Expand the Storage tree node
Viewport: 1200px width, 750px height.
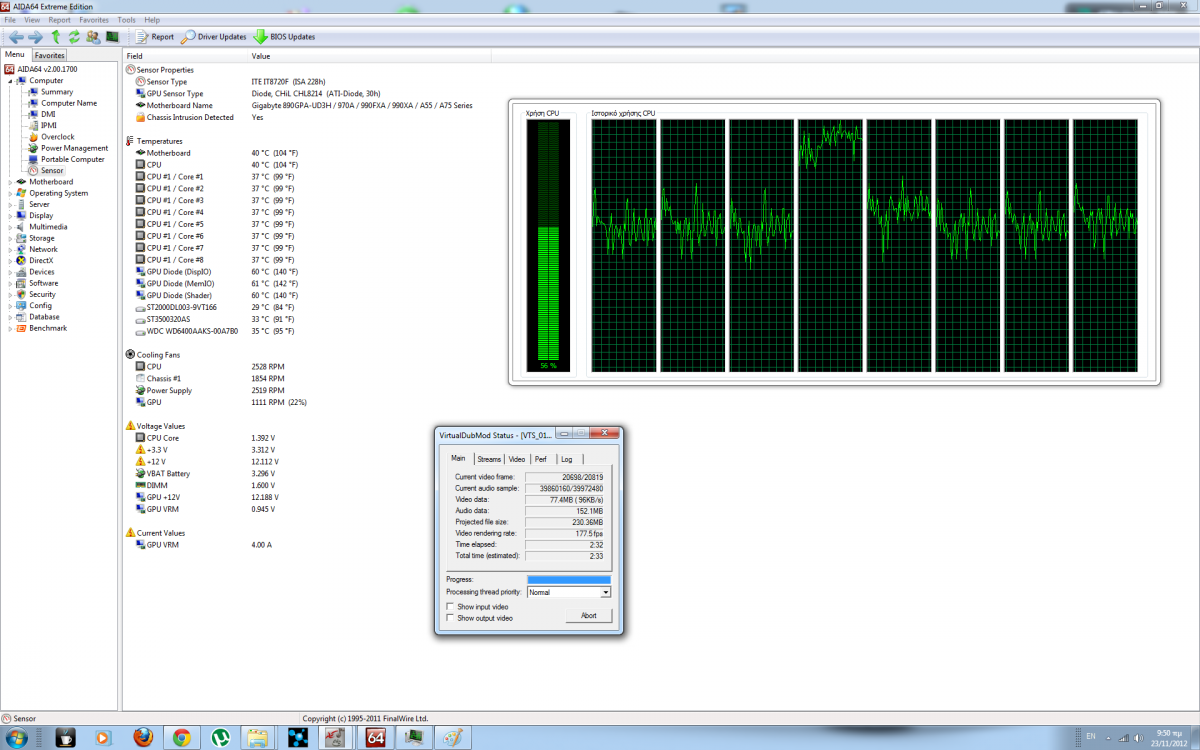click(x=10, y=238)
